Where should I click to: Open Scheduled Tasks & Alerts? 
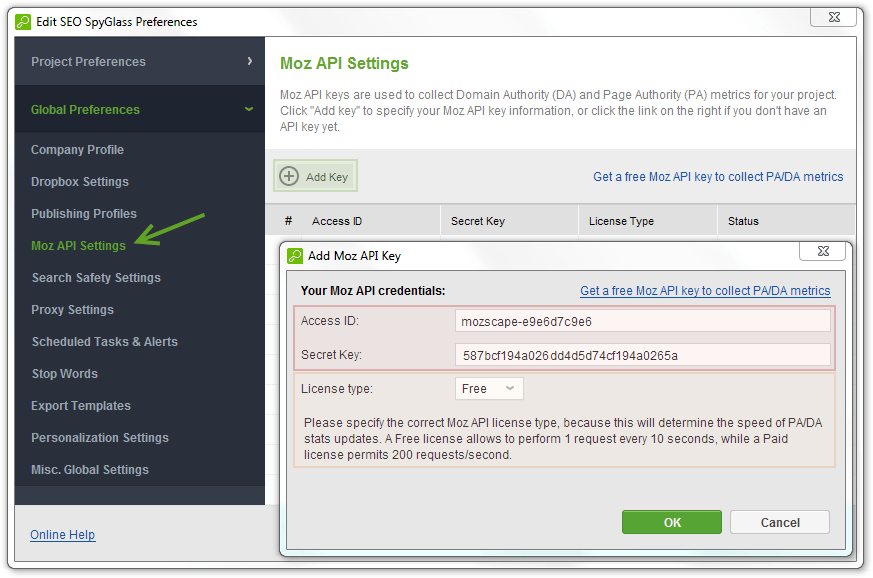pyautogui.click(x=105, y=341)
